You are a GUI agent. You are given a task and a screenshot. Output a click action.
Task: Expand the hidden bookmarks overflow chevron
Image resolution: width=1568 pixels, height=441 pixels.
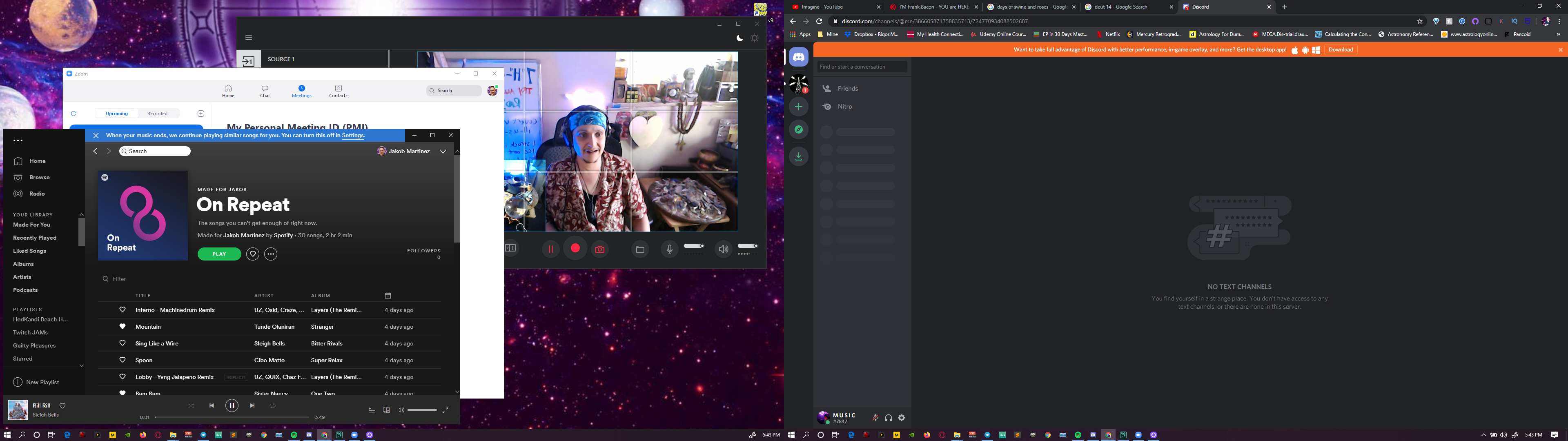[x=1558, y=35]
